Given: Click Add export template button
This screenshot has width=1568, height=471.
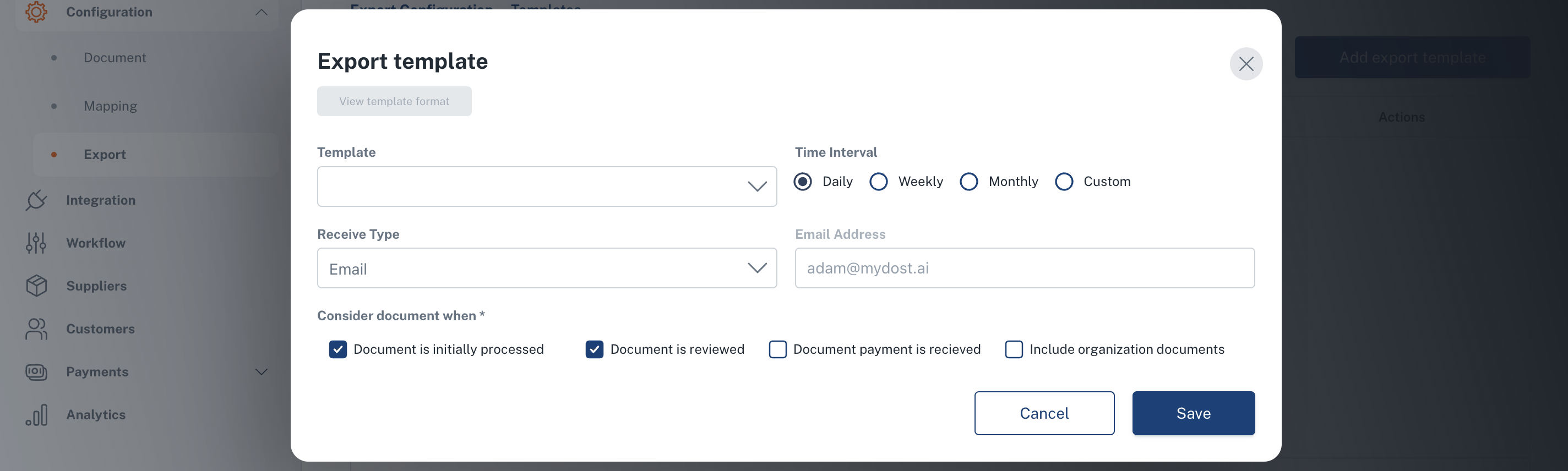Looking at the screenshot, I should (x=1412, y=57).
